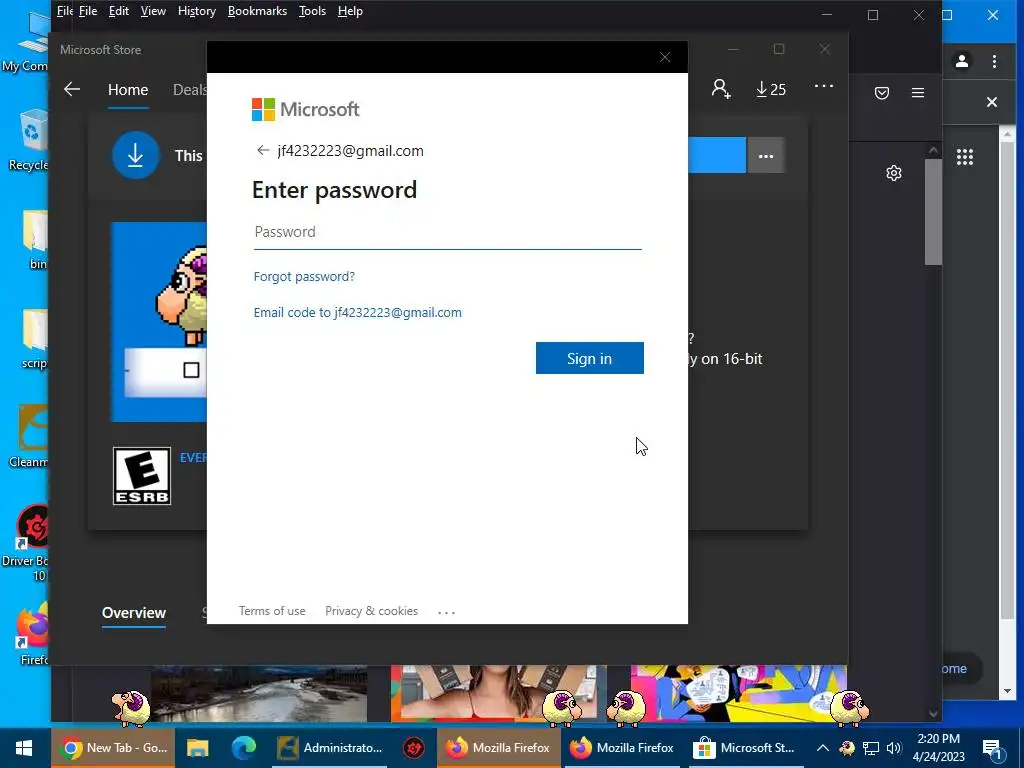The width and height of the screenshot is (1024, 768).
Task: Select the Driver Booster desktop shortcut
Action: click(26, 543)
